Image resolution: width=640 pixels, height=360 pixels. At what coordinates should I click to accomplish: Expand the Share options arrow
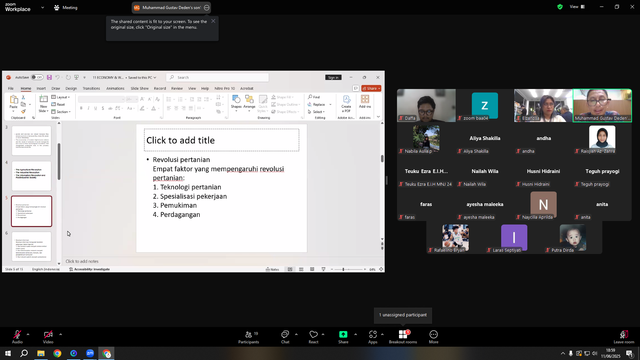pyautogui.click(x=355, y=334)
